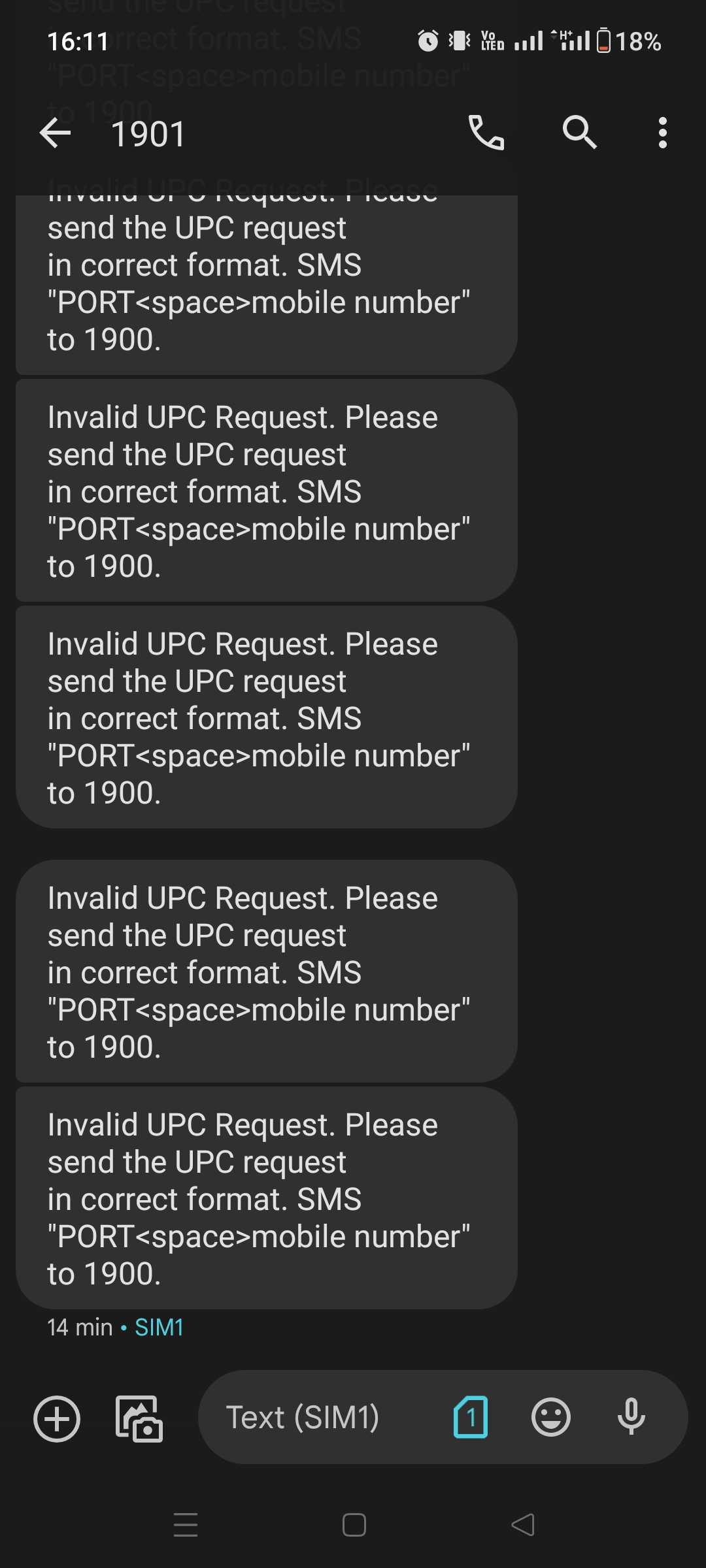Screen dimensions: 706x1568
Task: Start voice input with the microphone
Action: pyautogui.click(x=631, y=1418)
